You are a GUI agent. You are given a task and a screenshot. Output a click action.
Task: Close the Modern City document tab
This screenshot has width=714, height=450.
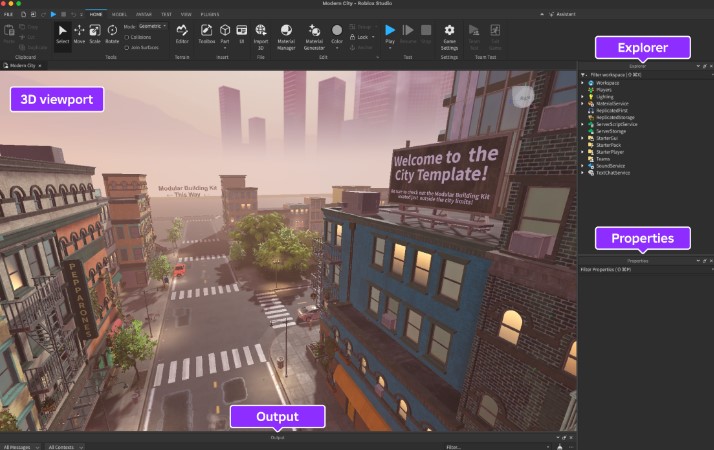40,66
